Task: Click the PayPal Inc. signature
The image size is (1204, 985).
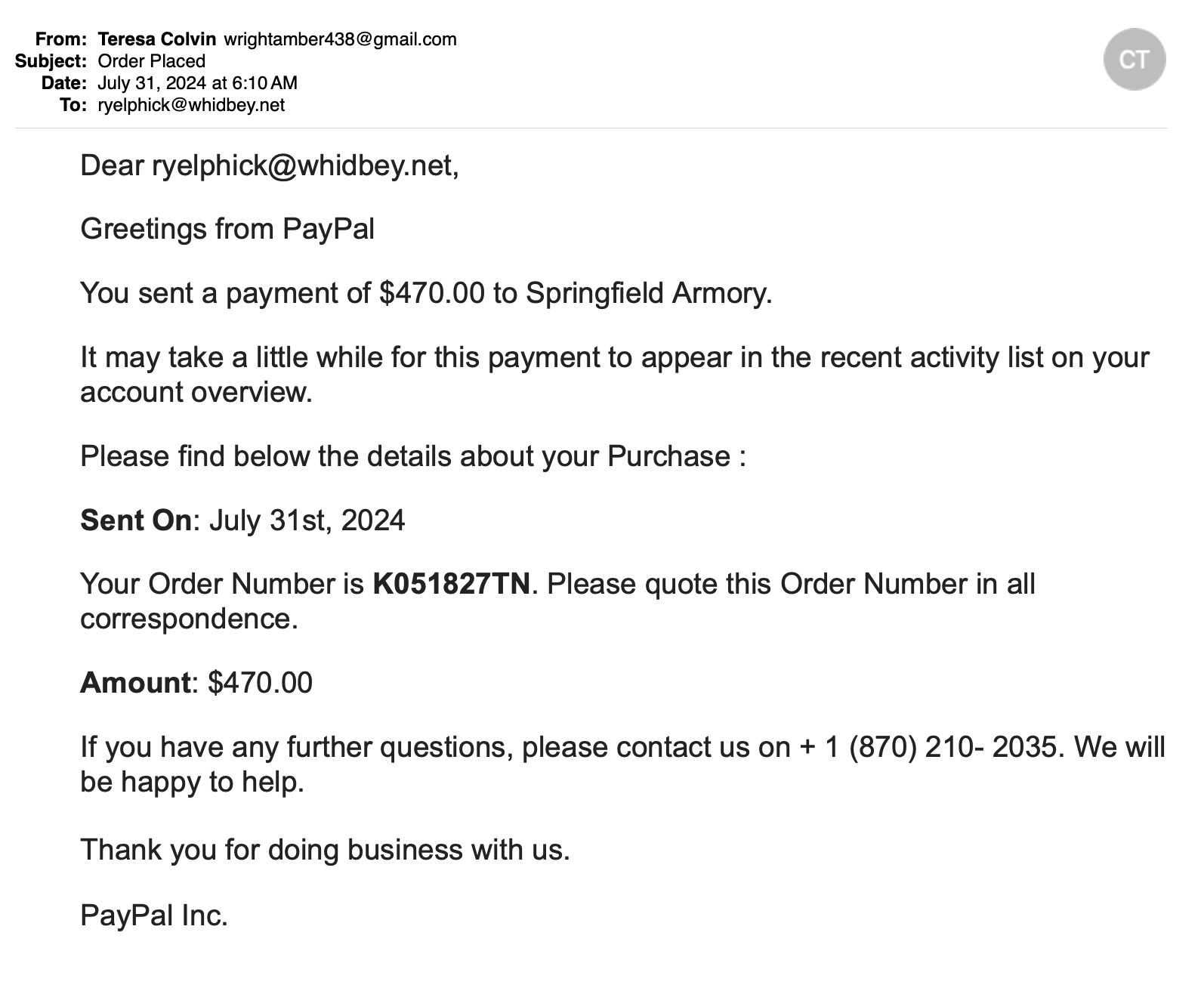Action: pyautogui.click(x=154, y=916)
